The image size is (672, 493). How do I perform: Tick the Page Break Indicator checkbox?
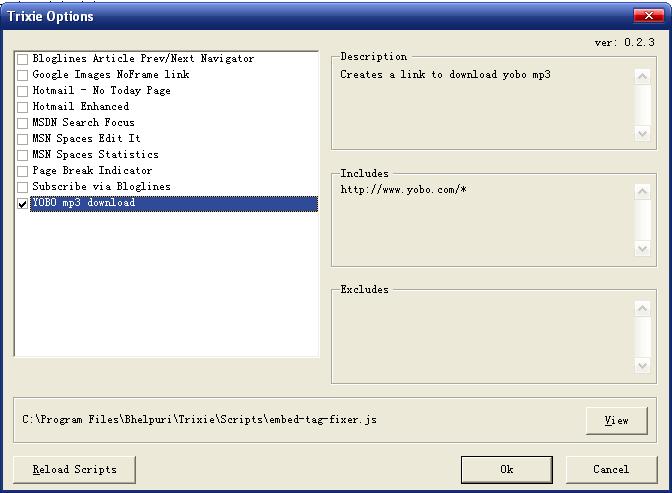[22, 171]
